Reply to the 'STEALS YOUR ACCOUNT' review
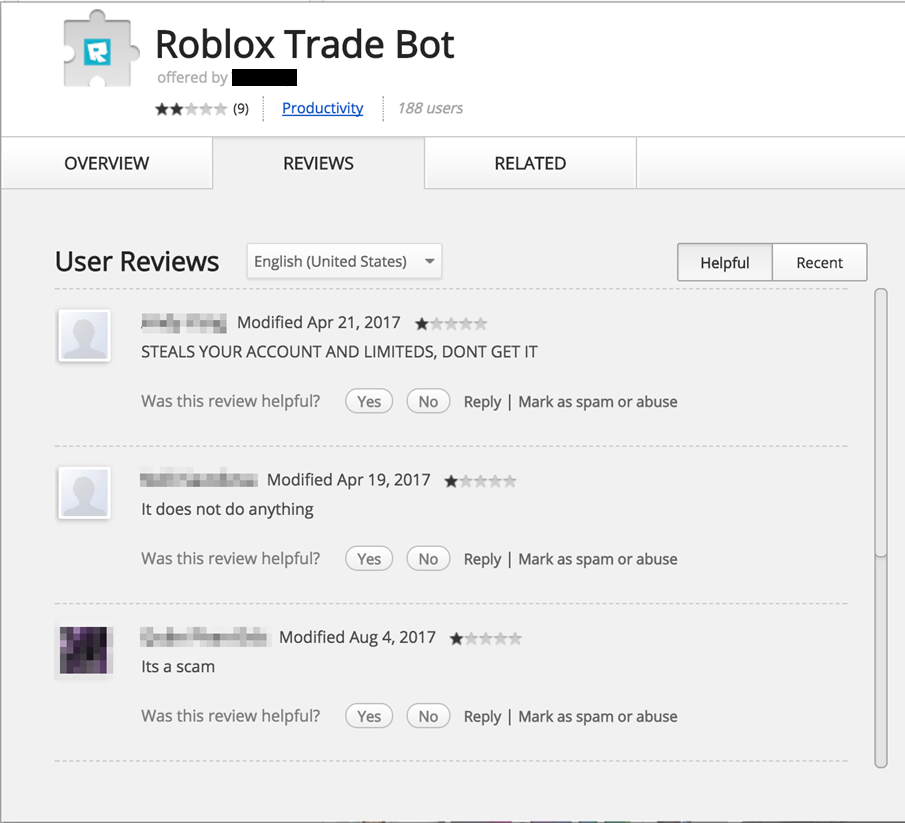This screenshot has width=905, height=823. click(x=483, y=402)
